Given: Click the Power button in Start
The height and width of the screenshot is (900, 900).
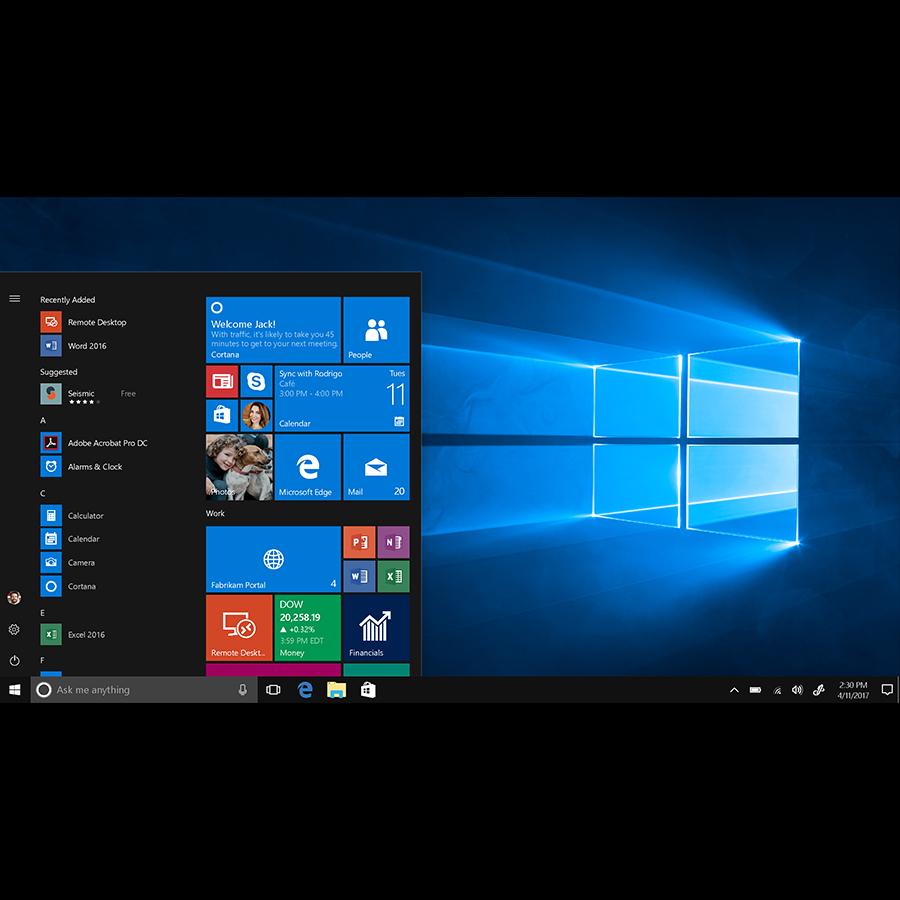Looking at the screenshot, I should (14, 661).
